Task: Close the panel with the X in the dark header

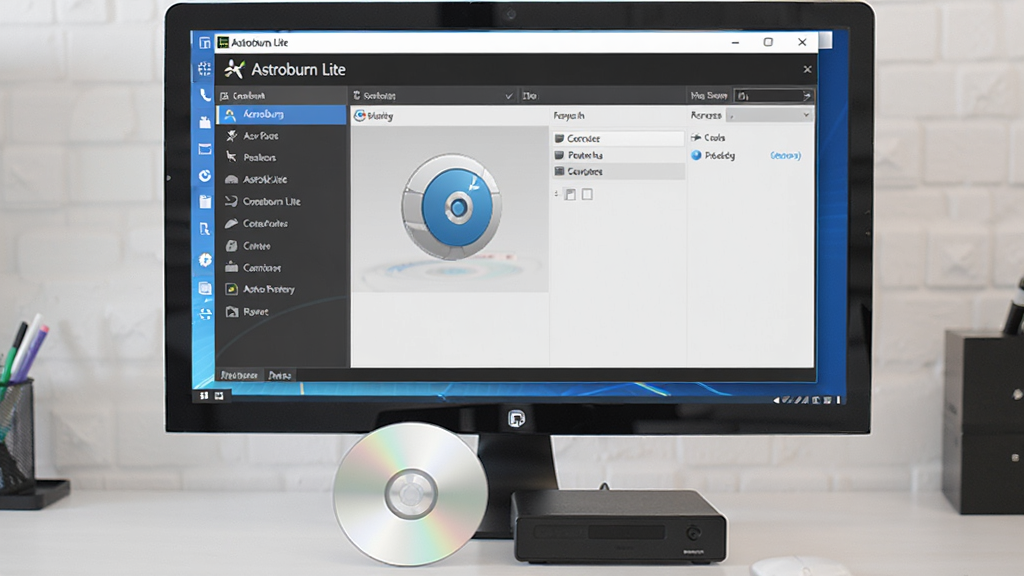Action: (807, 69)
